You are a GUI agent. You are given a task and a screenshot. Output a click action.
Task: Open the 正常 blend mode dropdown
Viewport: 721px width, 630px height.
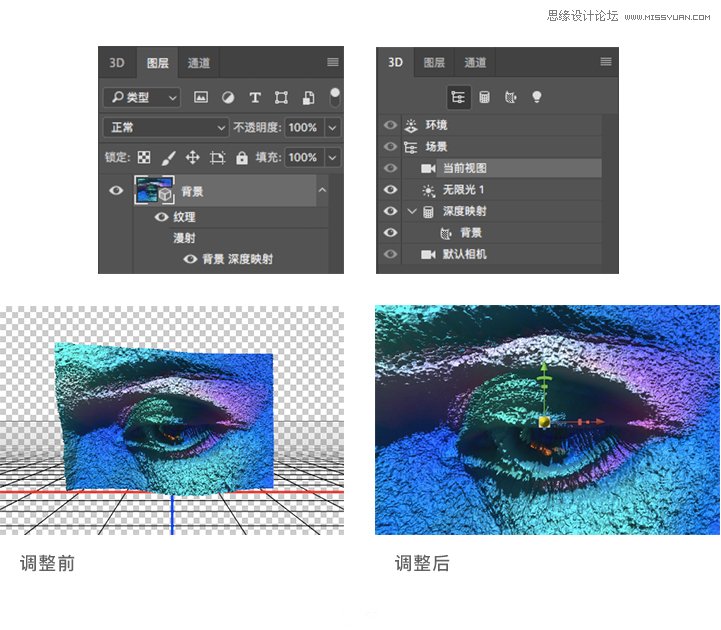point(166,128)
